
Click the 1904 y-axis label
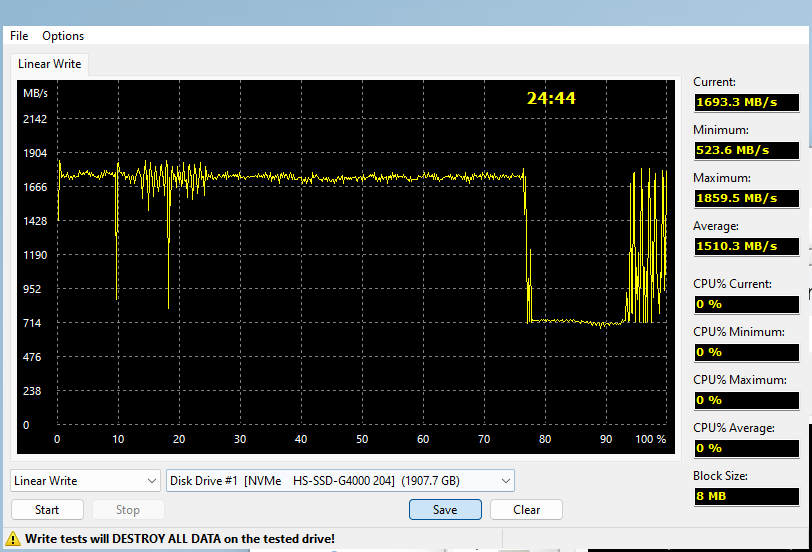35,153
